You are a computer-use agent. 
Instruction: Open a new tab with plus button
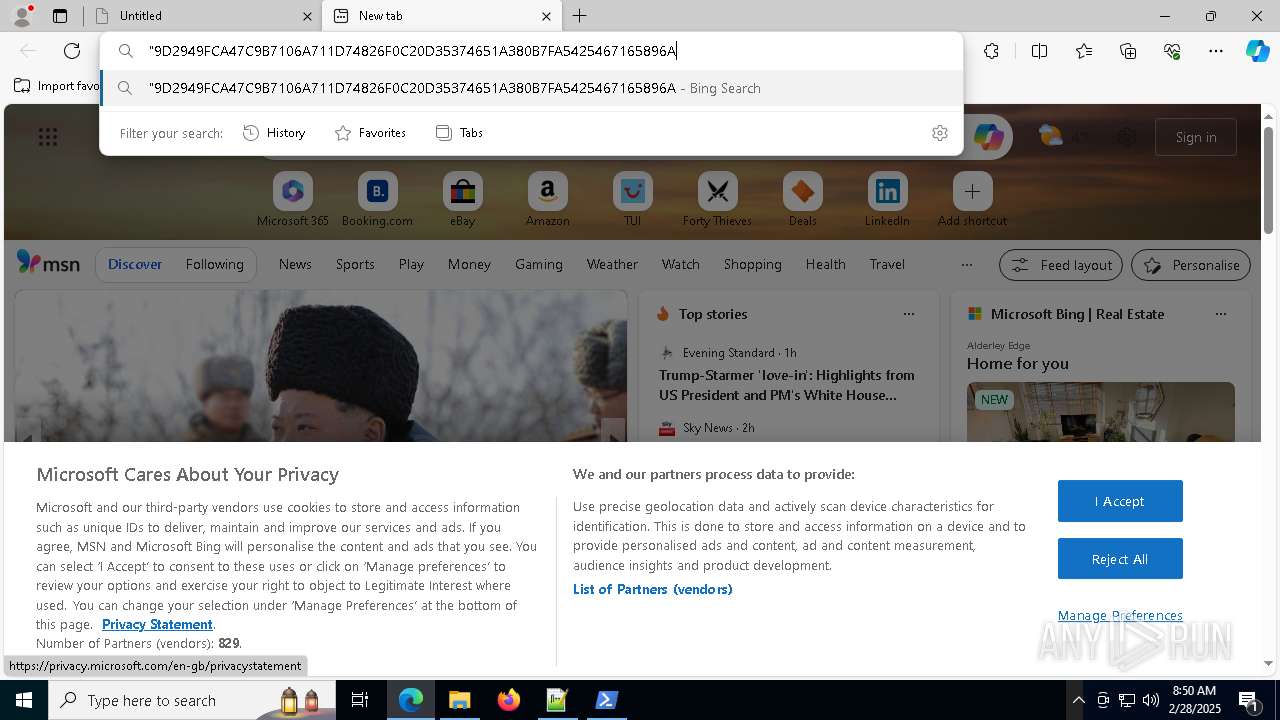[x=580, y=16]
